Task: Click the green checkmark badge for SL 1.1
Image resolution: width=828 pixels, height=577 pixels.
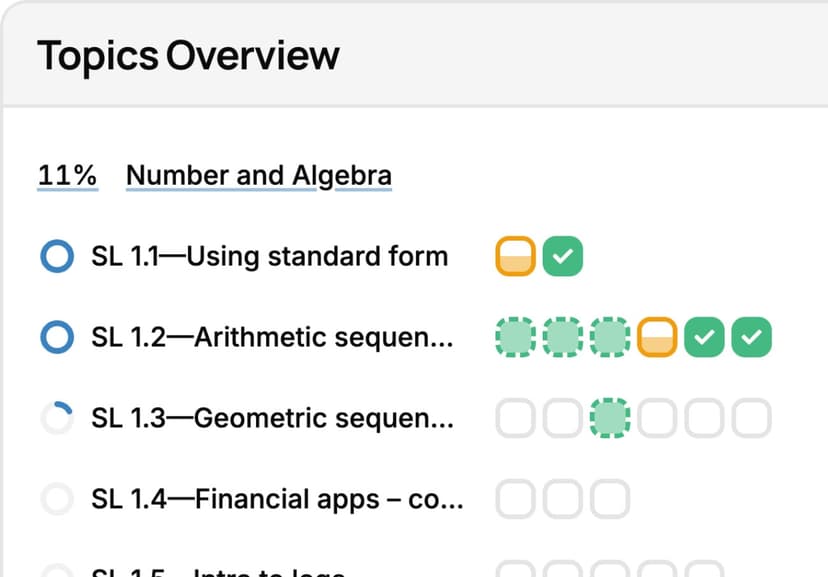Action: click(x=562, y=256)
